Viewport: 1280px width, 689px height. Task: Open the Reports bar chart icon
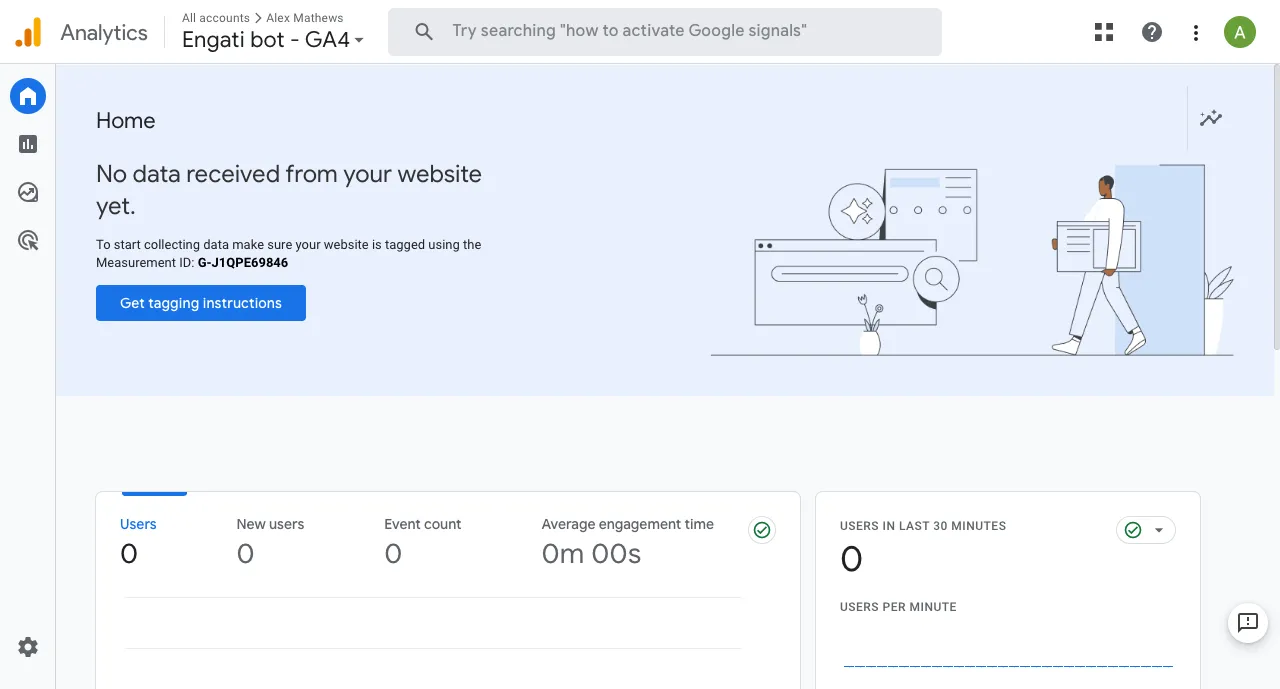(x=28, y=144)
